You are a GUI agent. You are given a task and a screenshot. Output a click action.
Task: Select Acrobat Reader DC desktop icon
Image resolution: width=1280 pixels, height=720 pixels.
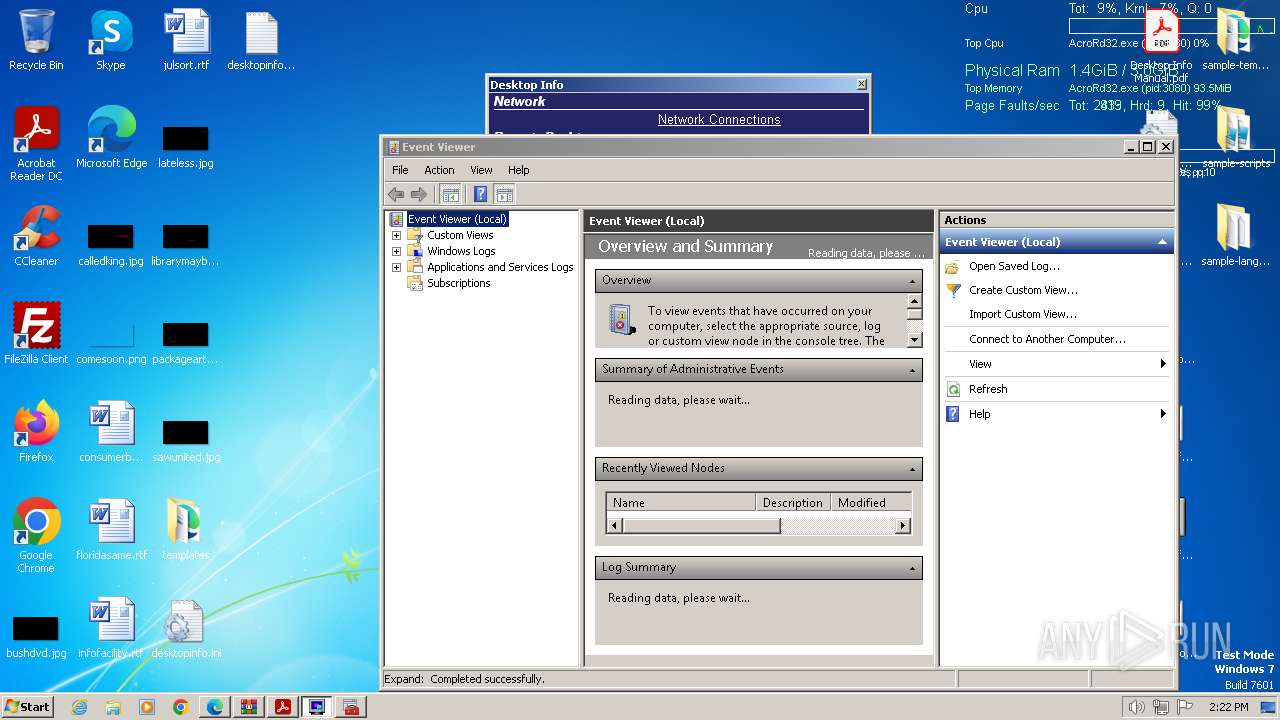tap(36, 144)
